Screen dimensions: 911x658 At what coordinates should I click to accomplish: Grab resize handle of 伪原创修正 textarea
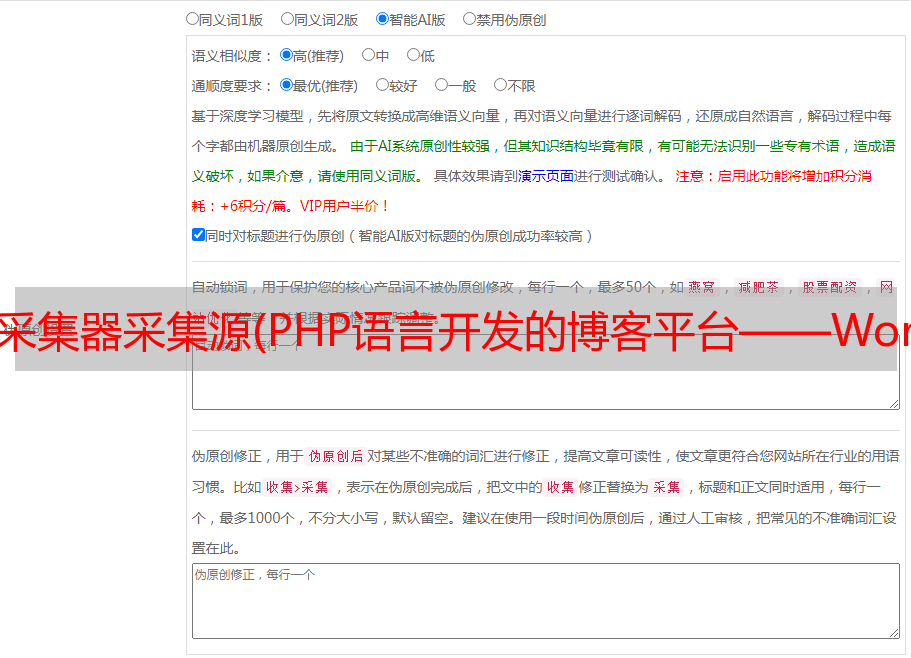pos(894,633)
